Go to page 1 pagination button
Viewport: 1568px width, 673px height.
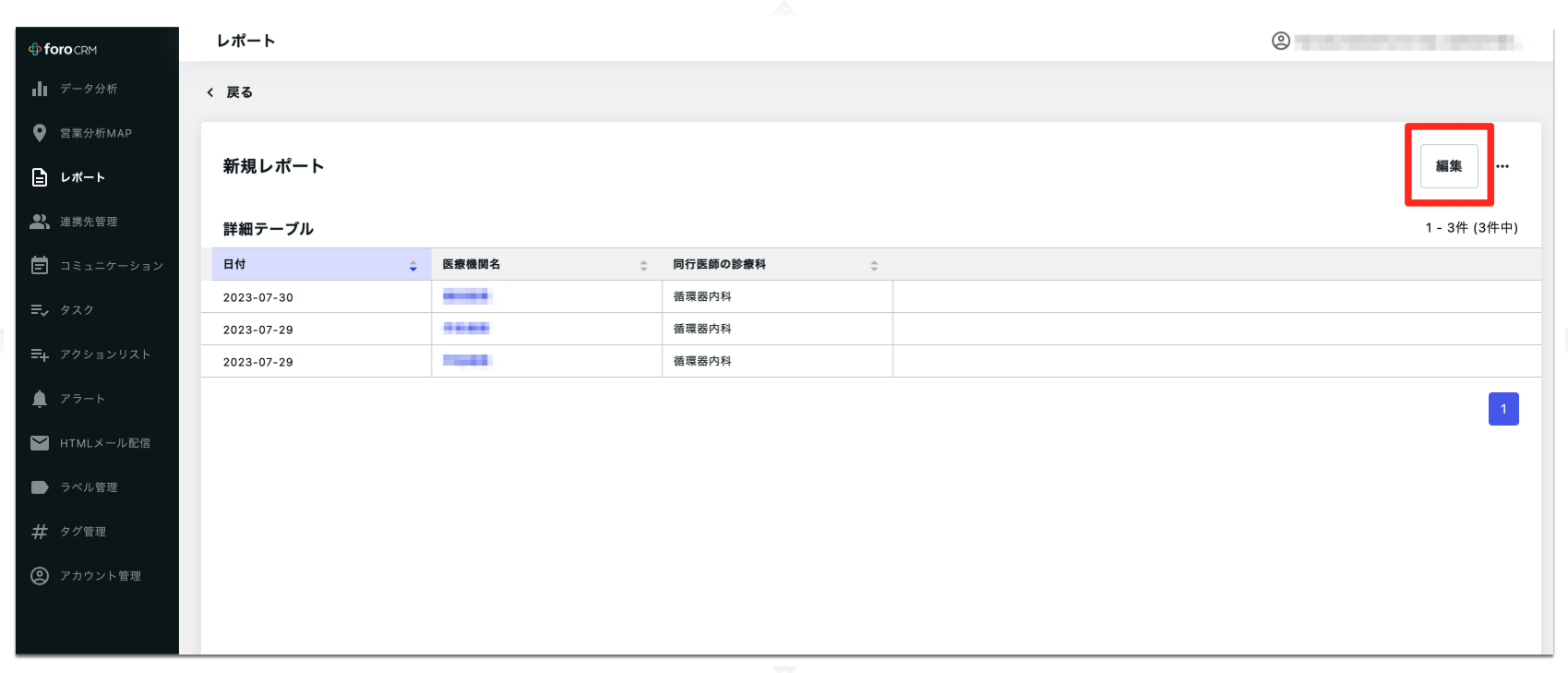tap(1503, 409)
